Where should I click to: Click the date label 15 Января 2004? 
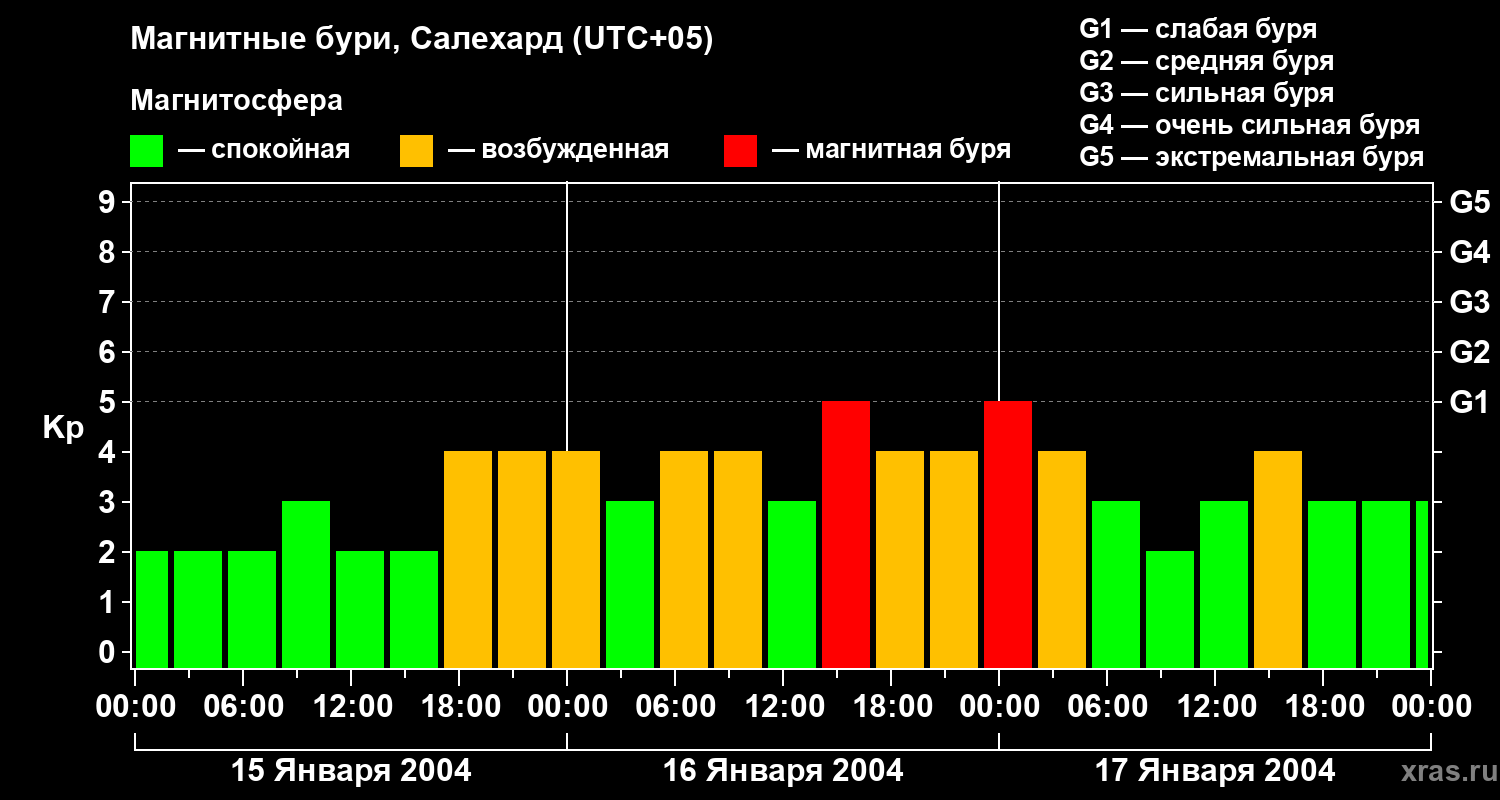351,771
